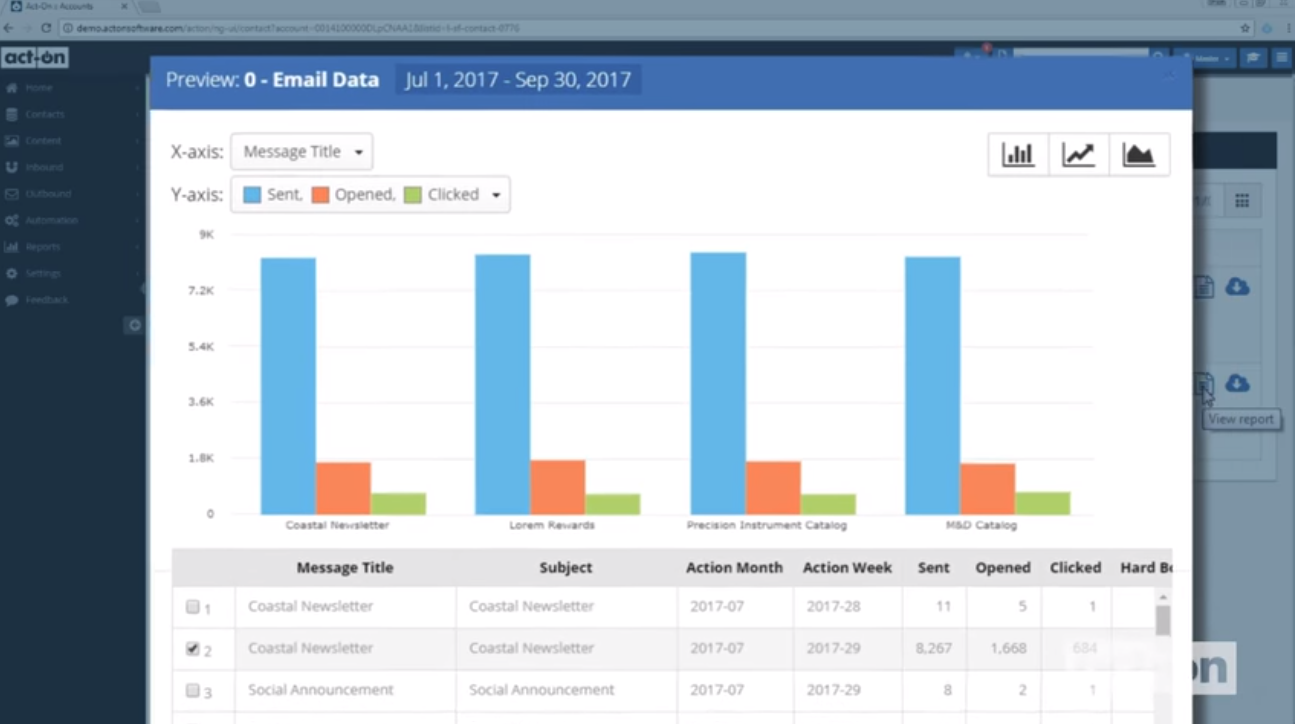Image resolution: width=1295 pixels, height=724 pixels.
Task: Check the row 3 Social Announcement checkbox
Action: tap(193, 690)
